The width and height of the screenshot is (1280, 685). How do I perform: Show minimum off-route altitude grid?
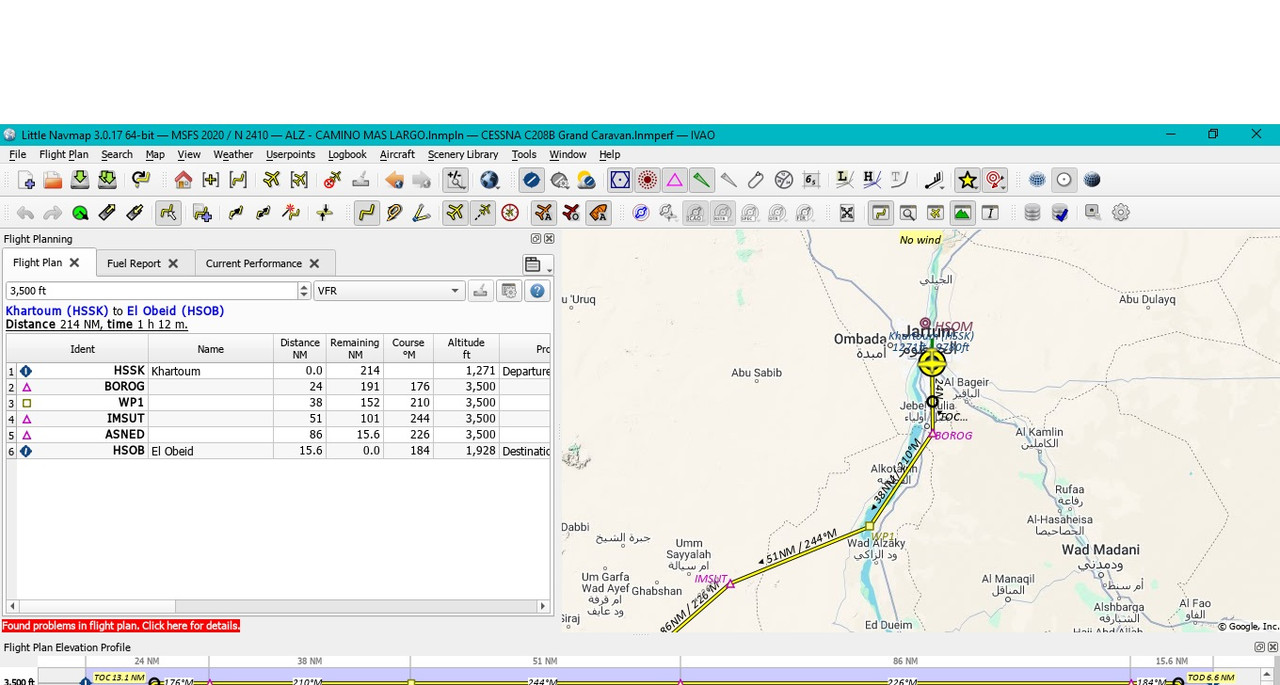pyautogui.click(x=811, y=180)
